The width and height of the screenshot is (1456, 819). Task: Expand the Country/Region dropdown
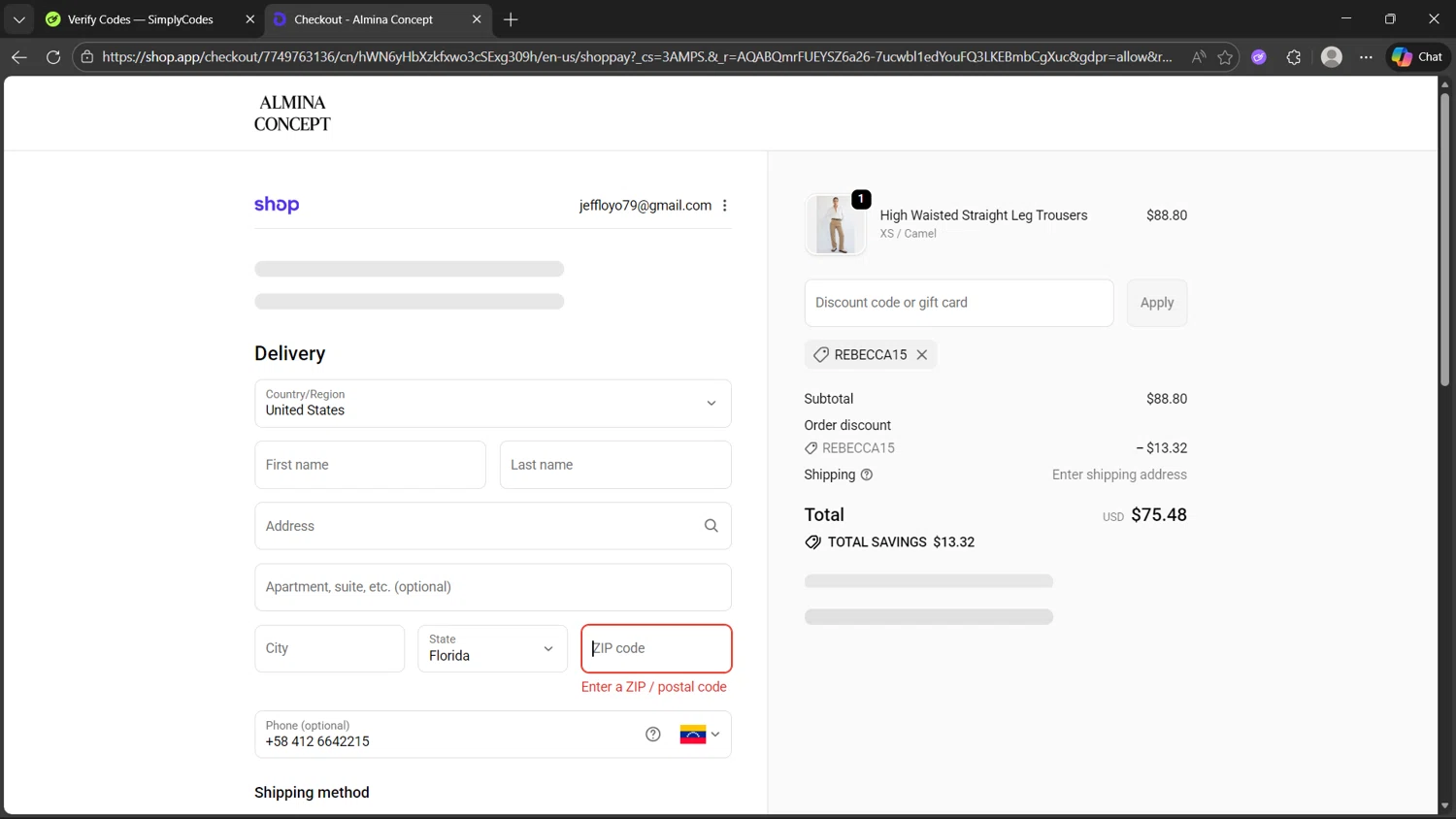click(493, 404)
